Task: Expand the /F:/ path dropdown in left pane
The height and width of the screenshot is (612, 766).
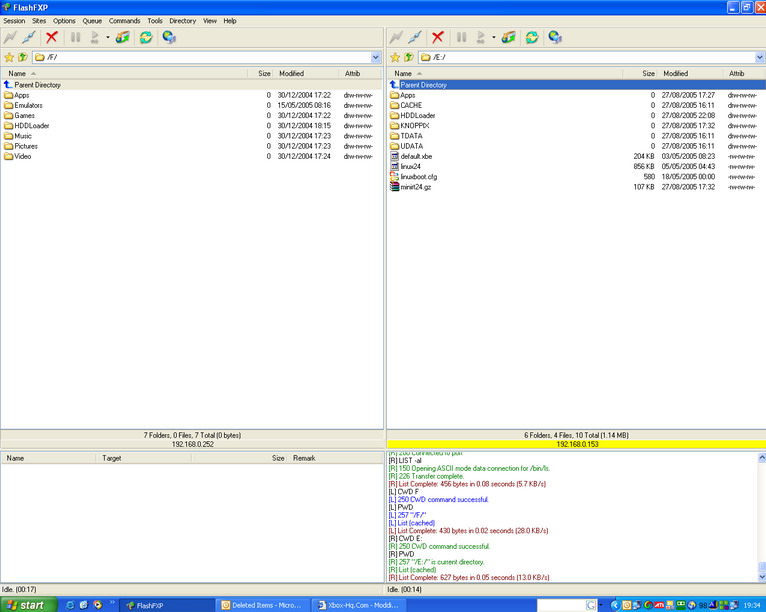Action: click(x=376, y=57)
